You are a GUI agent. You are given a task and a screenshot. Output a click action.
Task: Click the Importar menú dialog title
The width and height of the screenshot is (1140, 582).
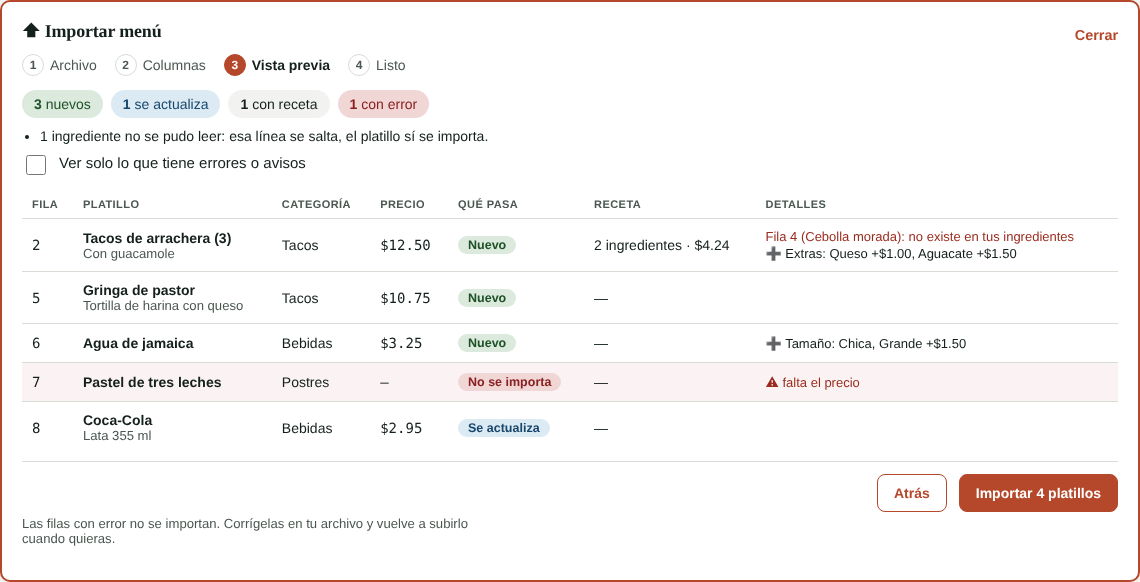tap(103, 31)
